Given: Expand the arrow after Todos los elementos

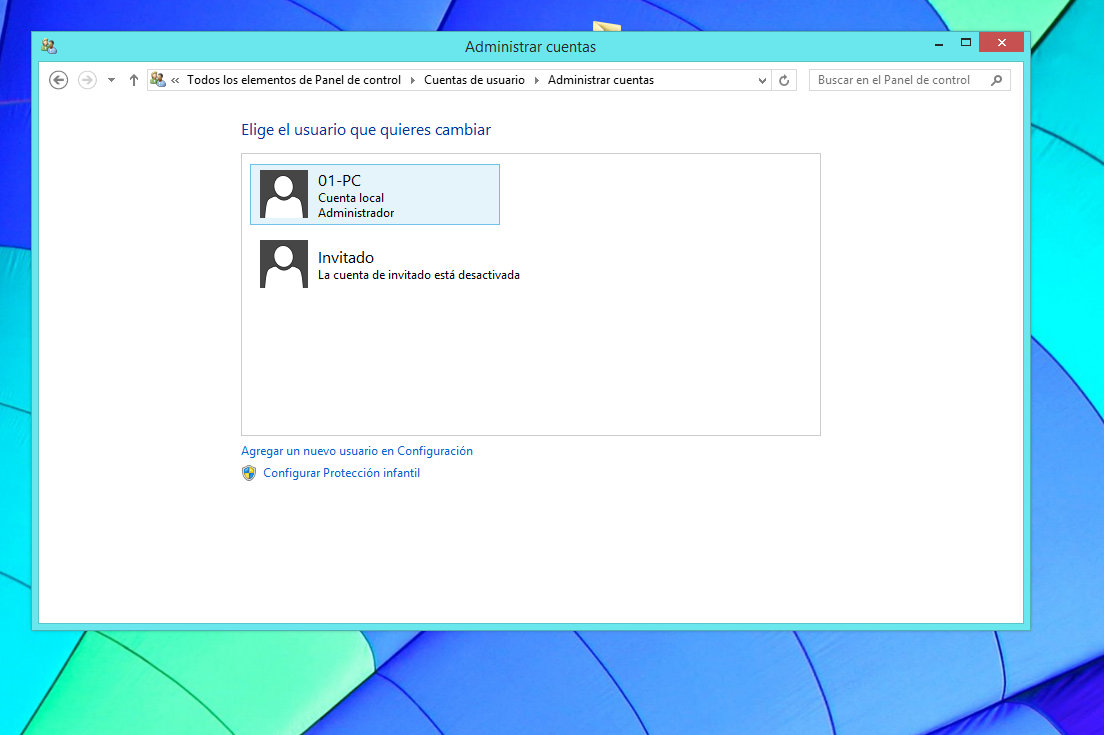Looking at the screenshot, I should [x=412, y=80].
